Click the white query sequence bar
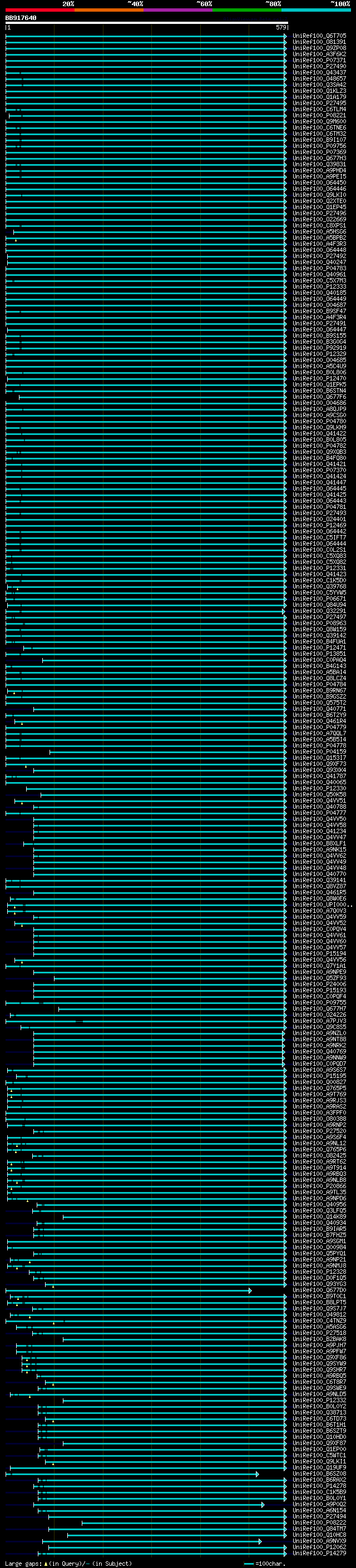 tap(146, 22)
